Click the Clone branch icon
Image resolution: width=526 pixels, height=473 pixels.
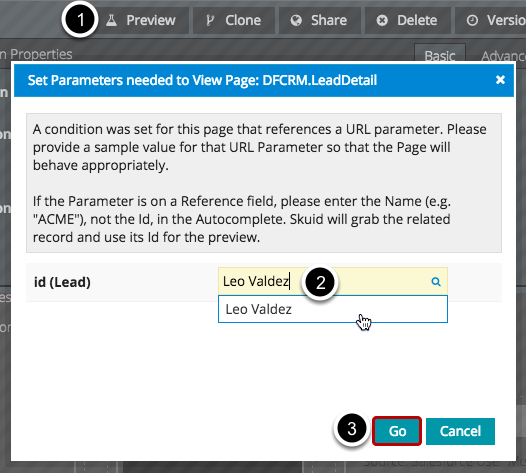click(210, 20)
